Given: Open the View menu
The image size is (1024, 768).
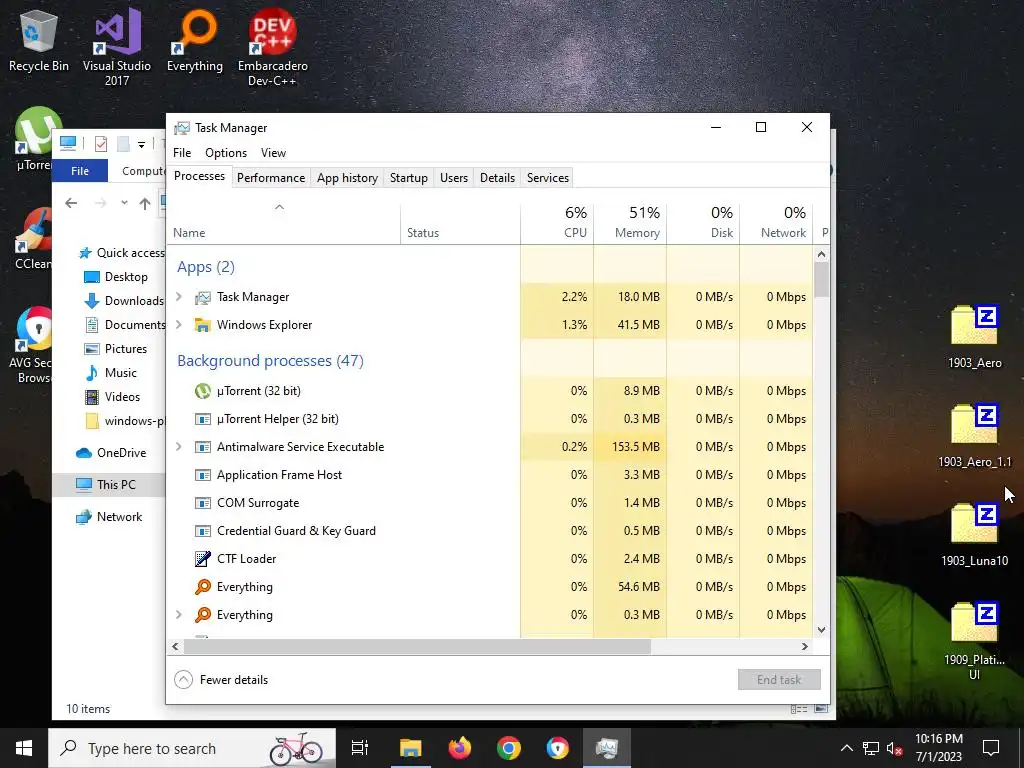Looking at the screenshot, I should coord(273,153).
